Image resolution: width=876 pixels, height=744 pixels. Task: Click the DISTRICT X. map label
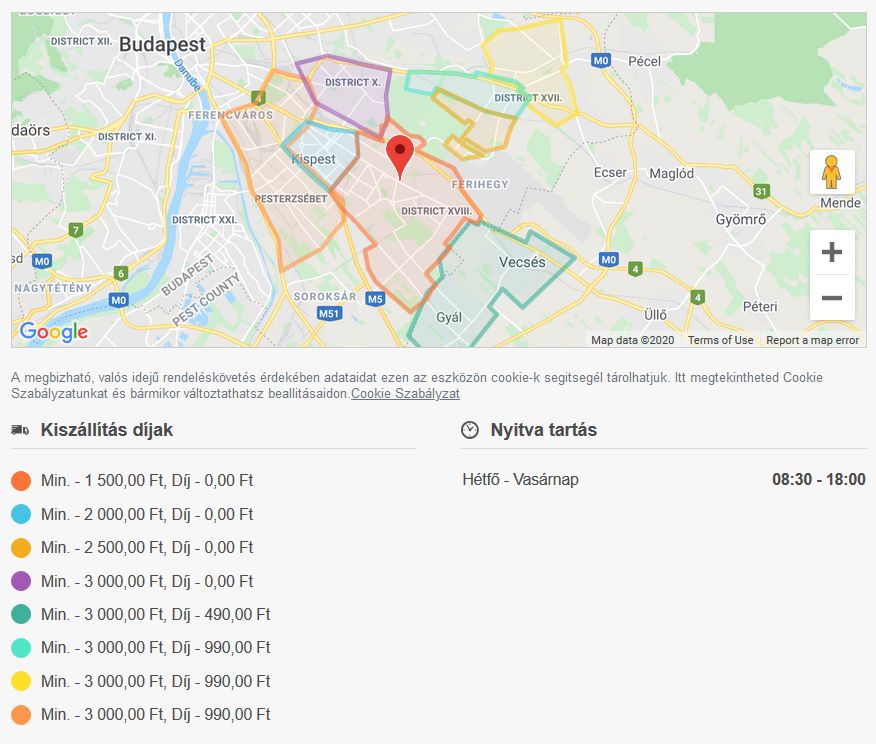point(353,83)
